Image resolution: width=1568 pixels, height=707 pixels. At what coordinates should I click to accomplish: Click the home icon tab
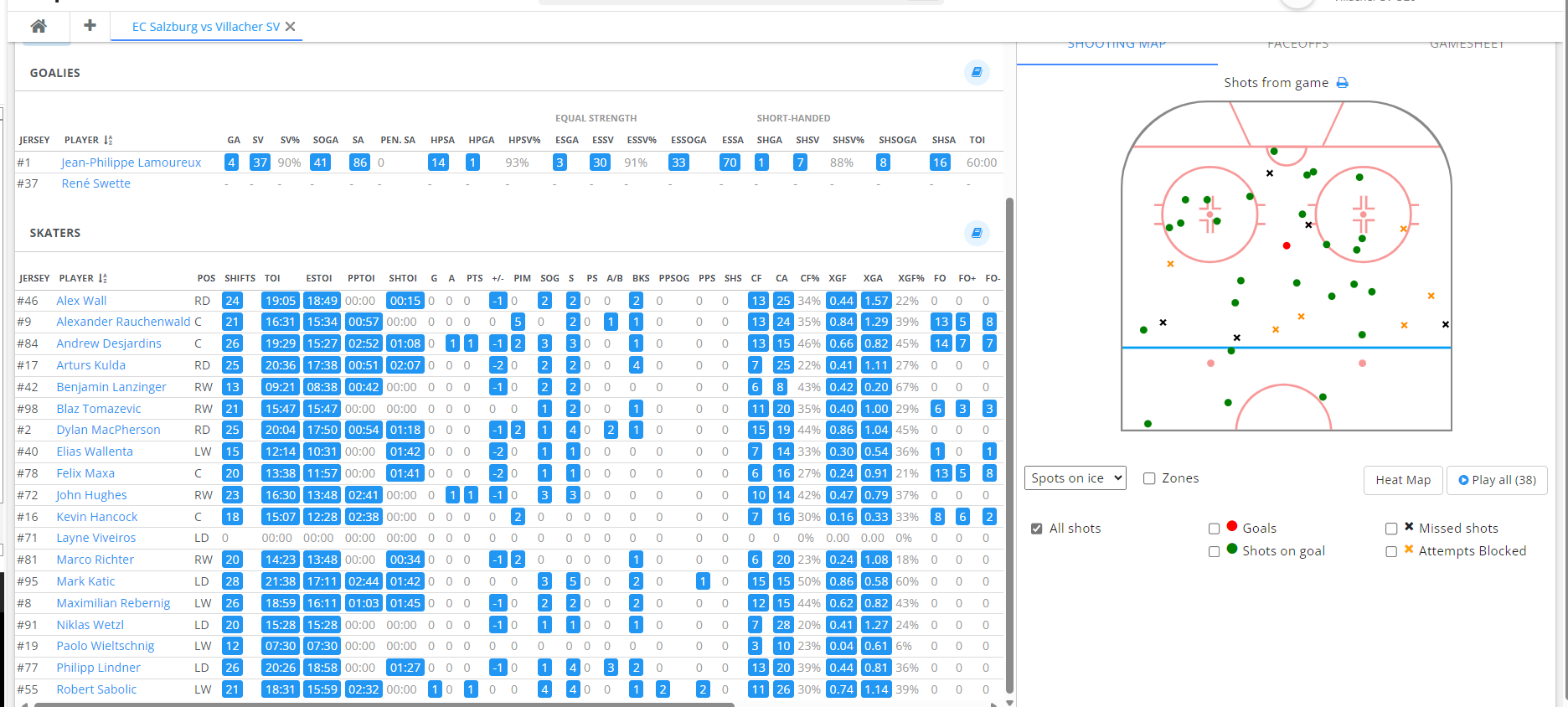39,26
